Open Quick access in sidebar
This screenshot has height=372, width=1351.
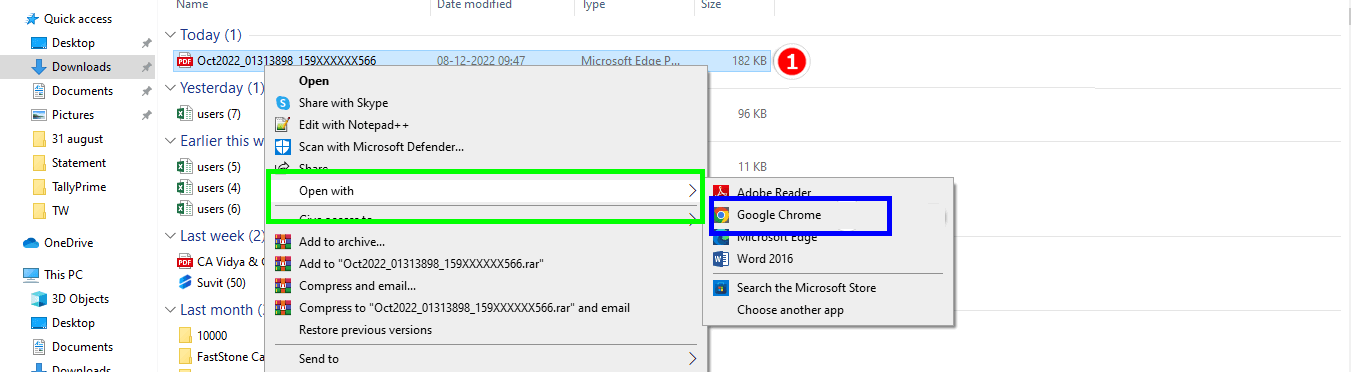77,19
